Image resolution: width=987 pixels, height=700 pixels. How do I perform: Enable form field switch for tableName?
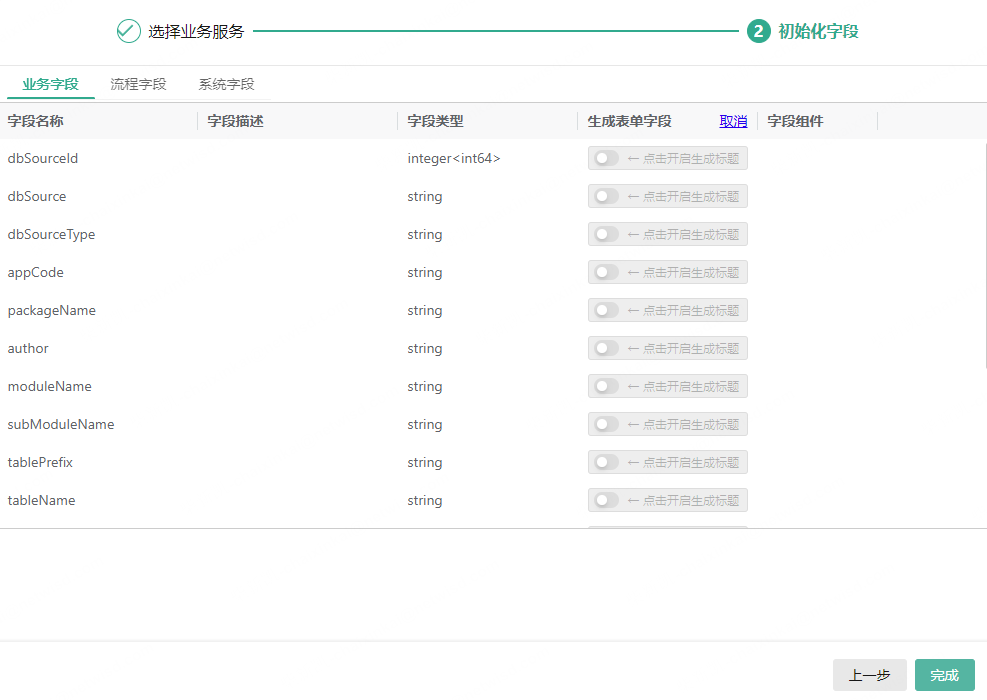(607, 500)
